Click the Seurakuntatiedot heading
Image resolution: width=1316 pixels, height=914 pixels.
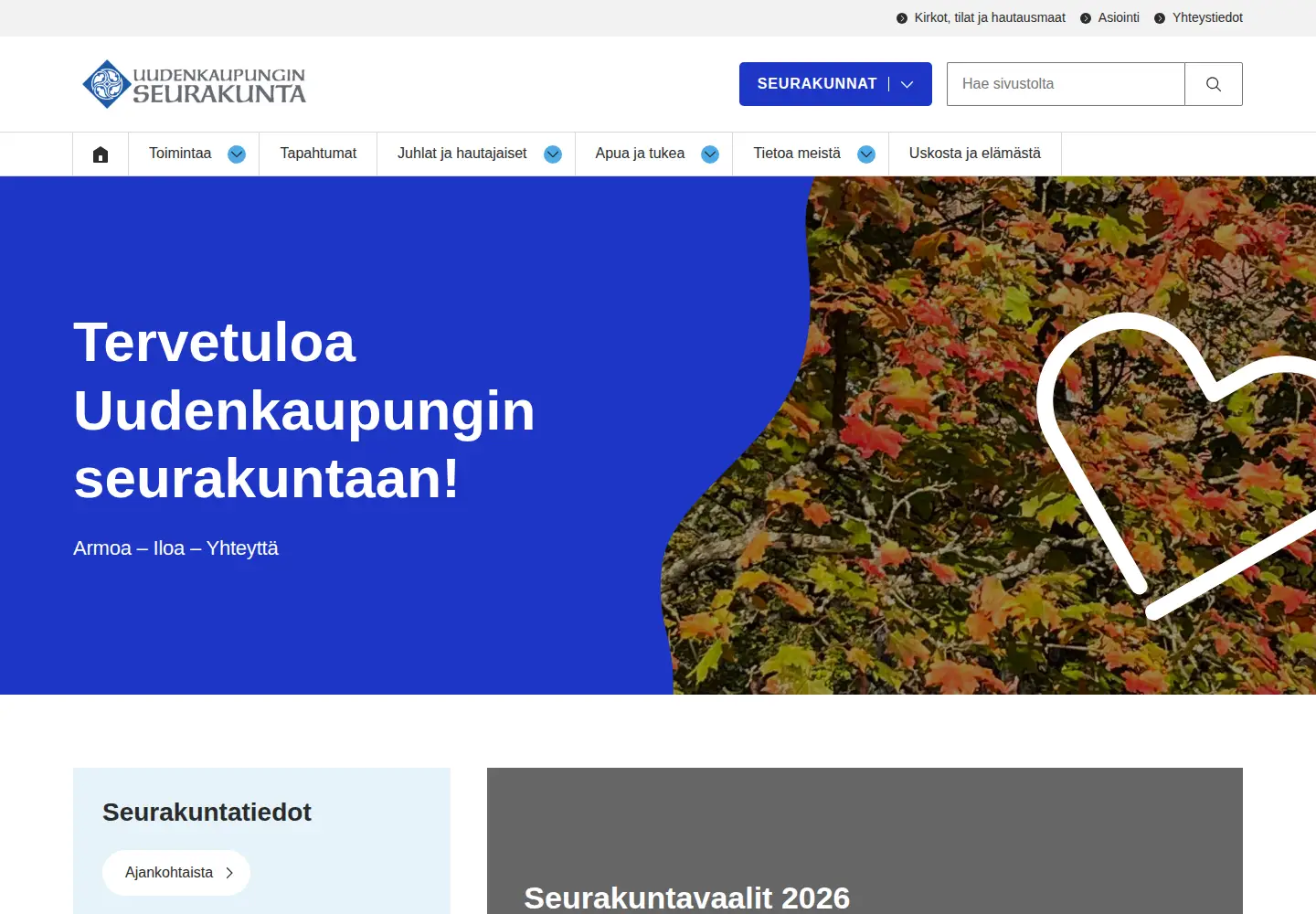pos(207,812)
